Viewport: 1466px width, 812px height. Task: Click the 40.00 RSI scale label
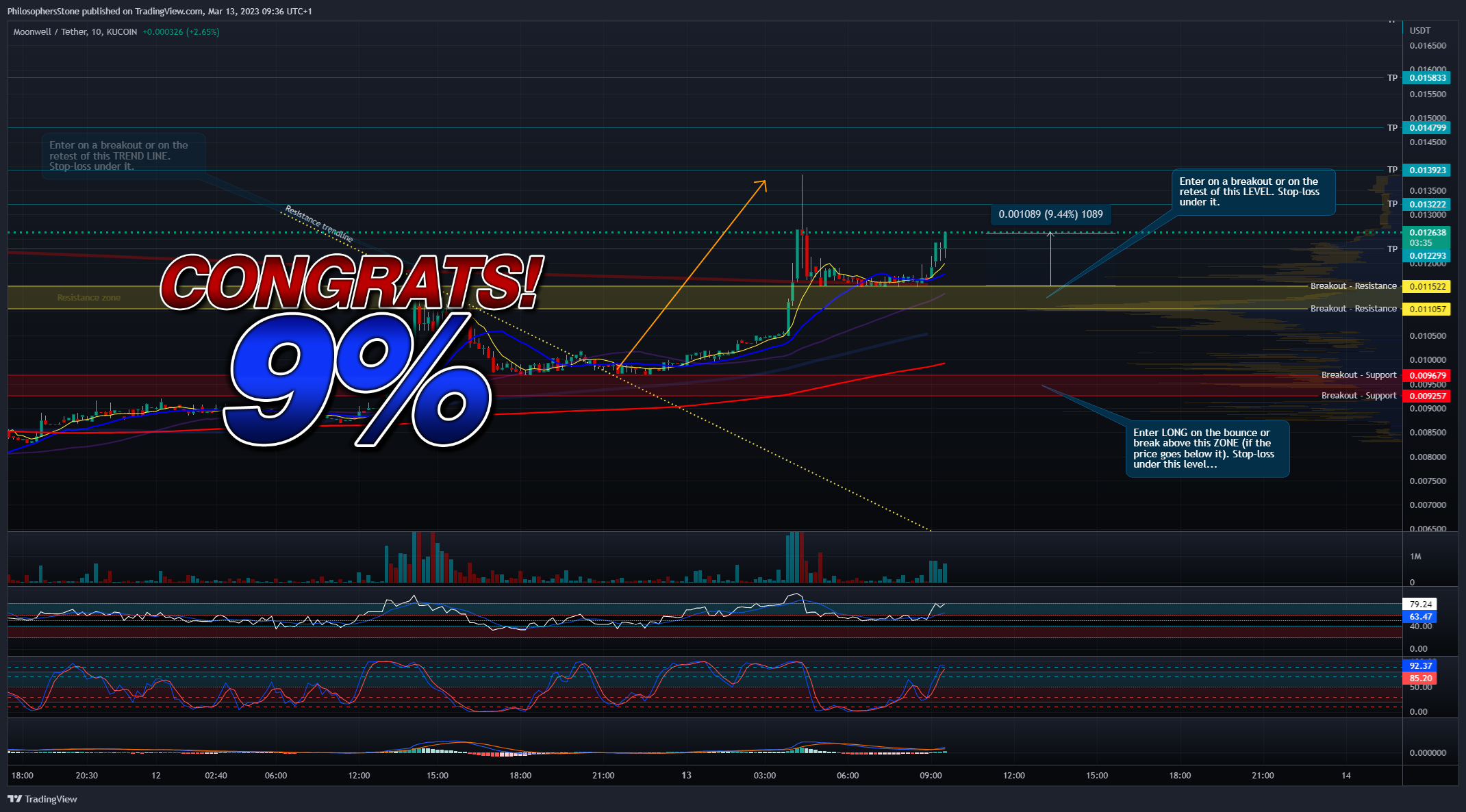[1420, 626]
